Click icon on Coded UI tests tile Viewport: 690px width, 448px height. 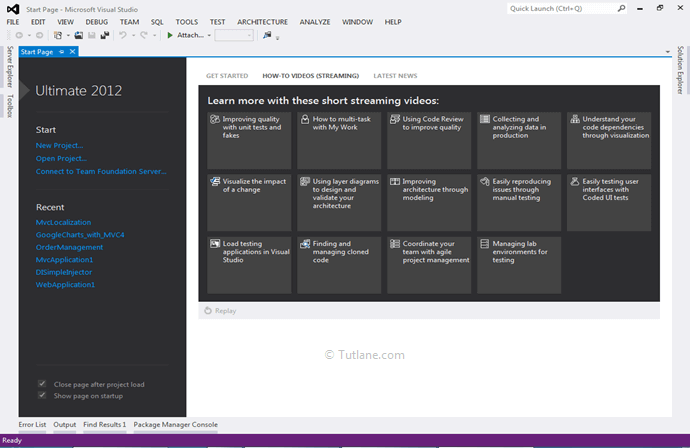click(575, 182)
